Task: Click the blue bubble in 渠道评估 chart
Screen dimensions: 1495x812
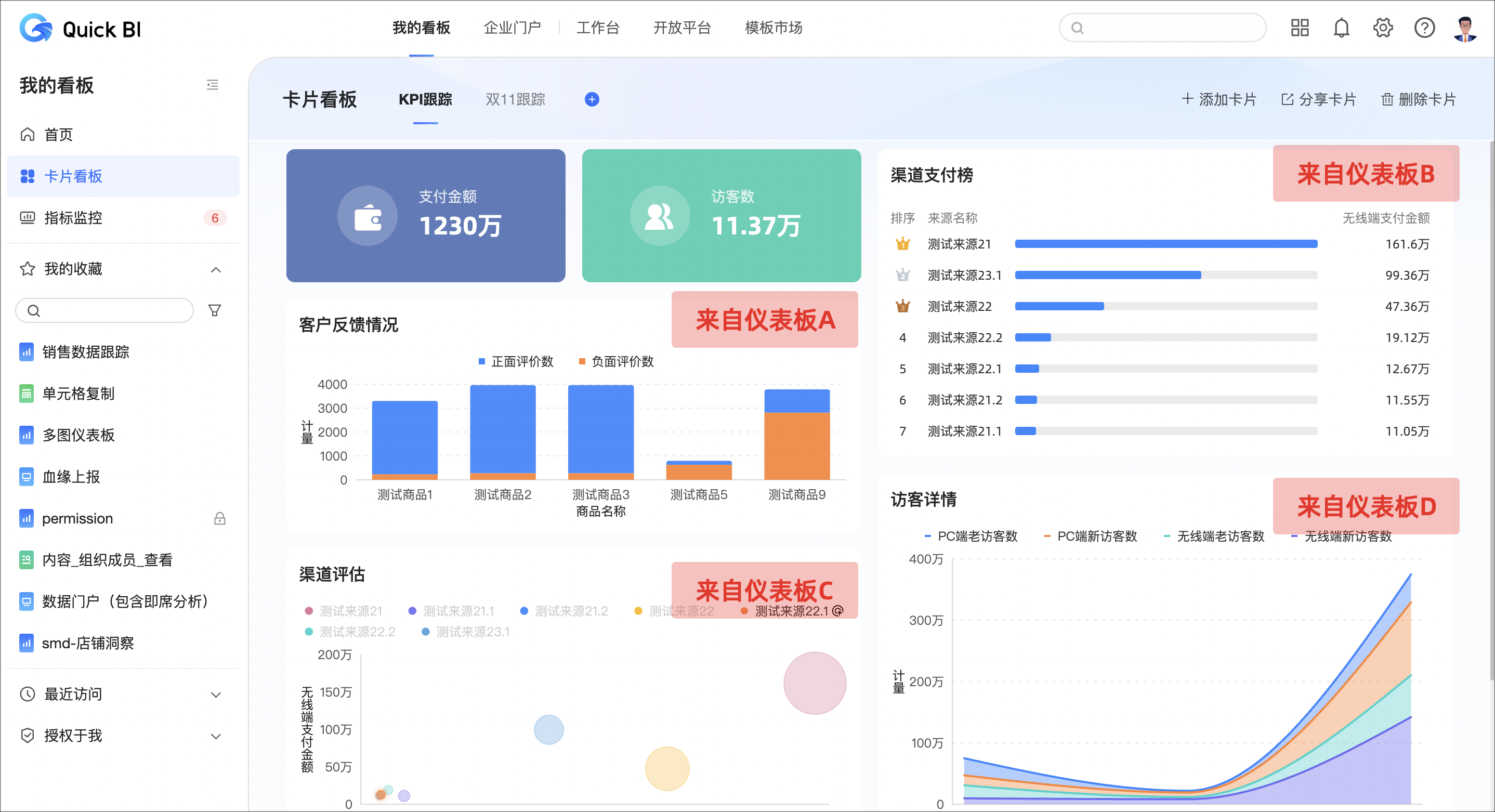Action: [548, 729]
